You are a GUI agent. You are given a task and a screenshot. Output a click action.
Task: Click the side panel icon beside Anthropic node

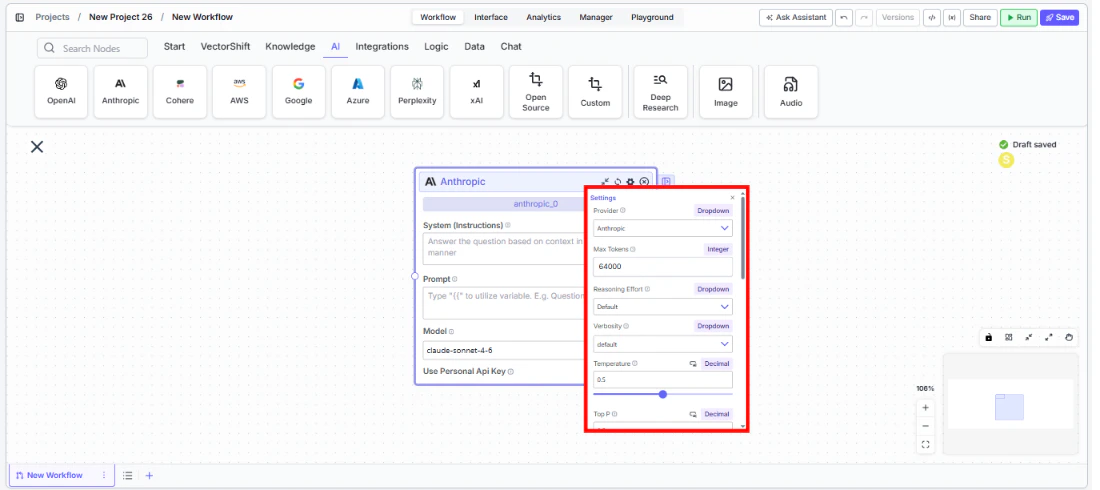click(666, 181)
